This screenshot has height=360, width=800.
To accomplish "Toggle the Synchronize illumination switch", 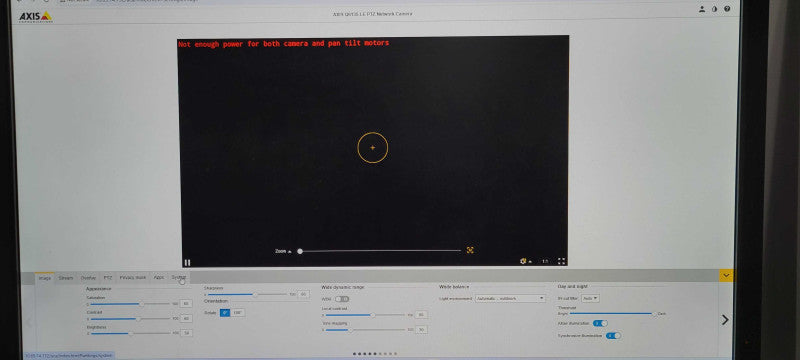I will click(x=613, y=336).
